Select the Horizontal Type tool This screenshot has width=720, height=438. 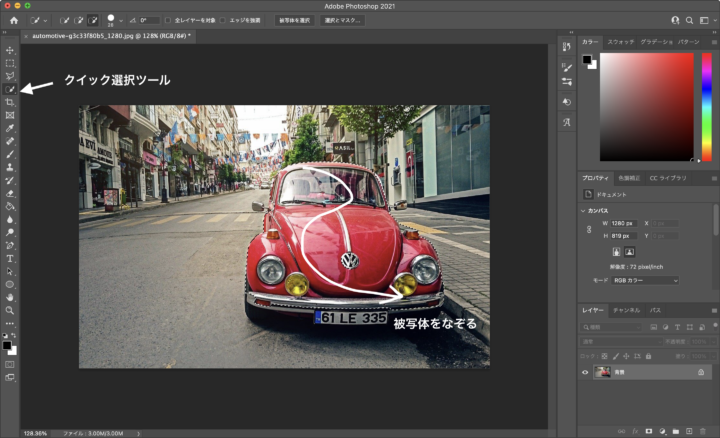coord(10,258)
